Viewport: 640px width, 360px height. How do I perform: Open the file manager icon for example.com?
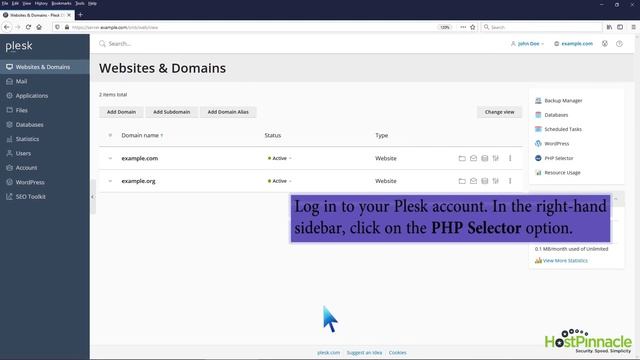tap(462, 158)
